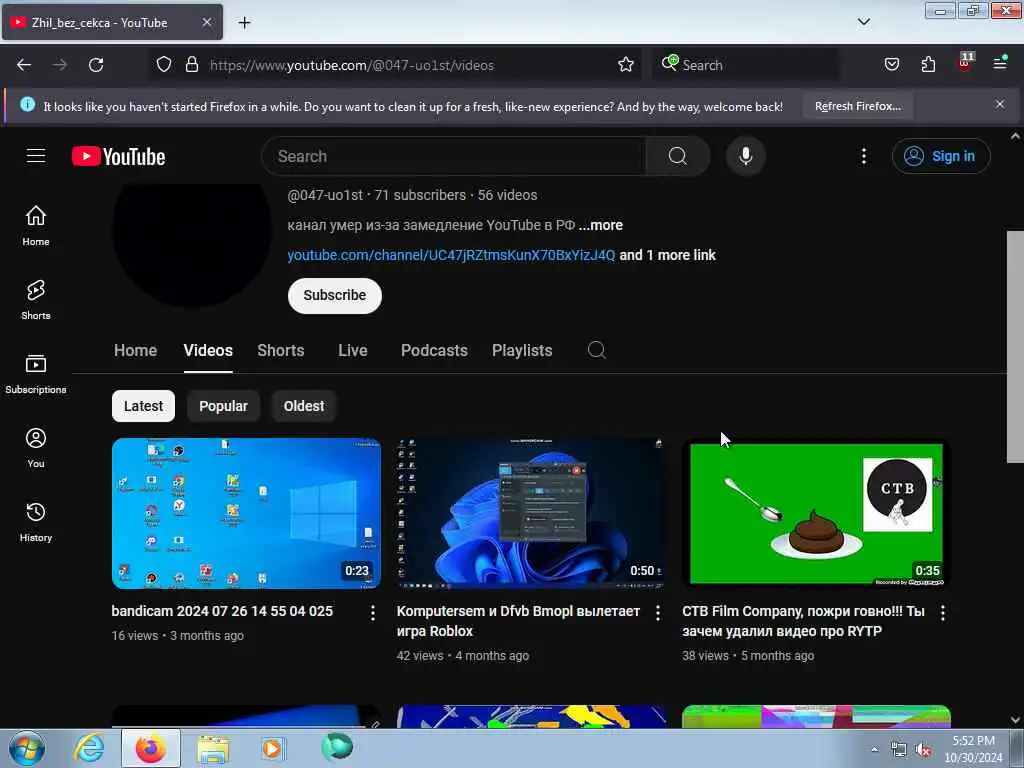This screenshot has width=1024, height=768.
Task: Sort videos by Popular
Action: click(x=223, y=406)
